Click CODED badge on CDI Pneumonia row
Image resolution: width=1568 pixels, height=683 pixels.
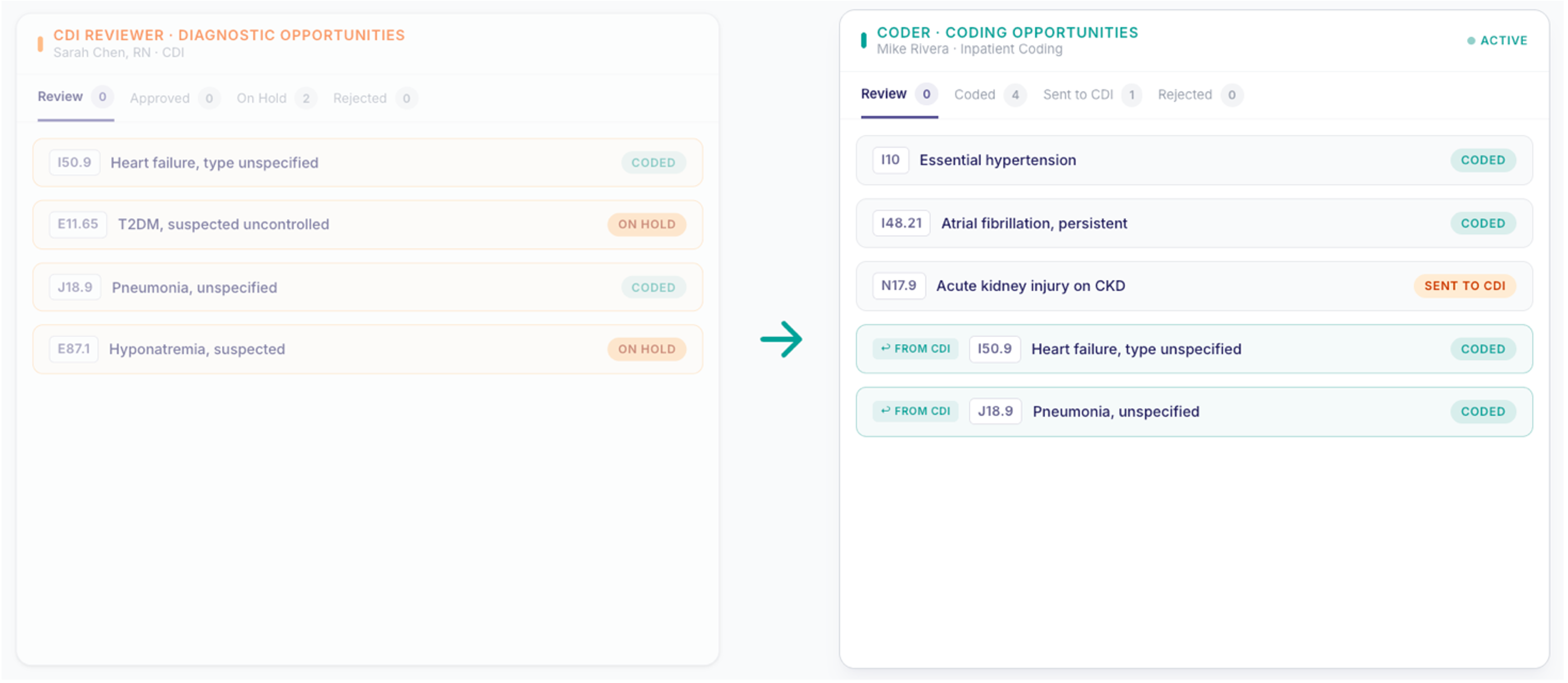point(653,288)
